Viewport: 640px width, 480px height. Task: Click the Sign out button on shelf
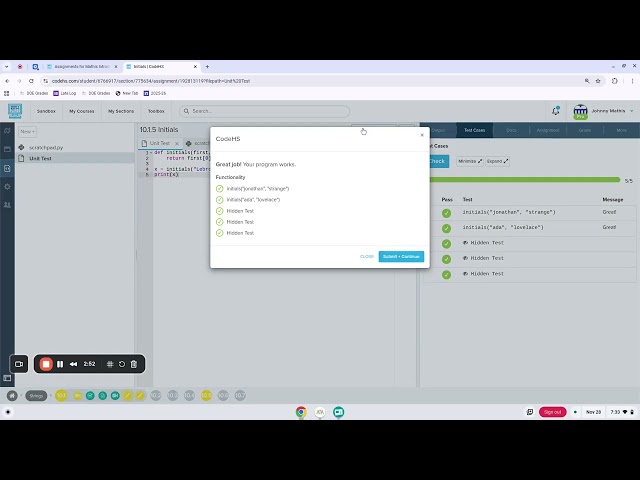pyautogui.click(x=552, y=412)
